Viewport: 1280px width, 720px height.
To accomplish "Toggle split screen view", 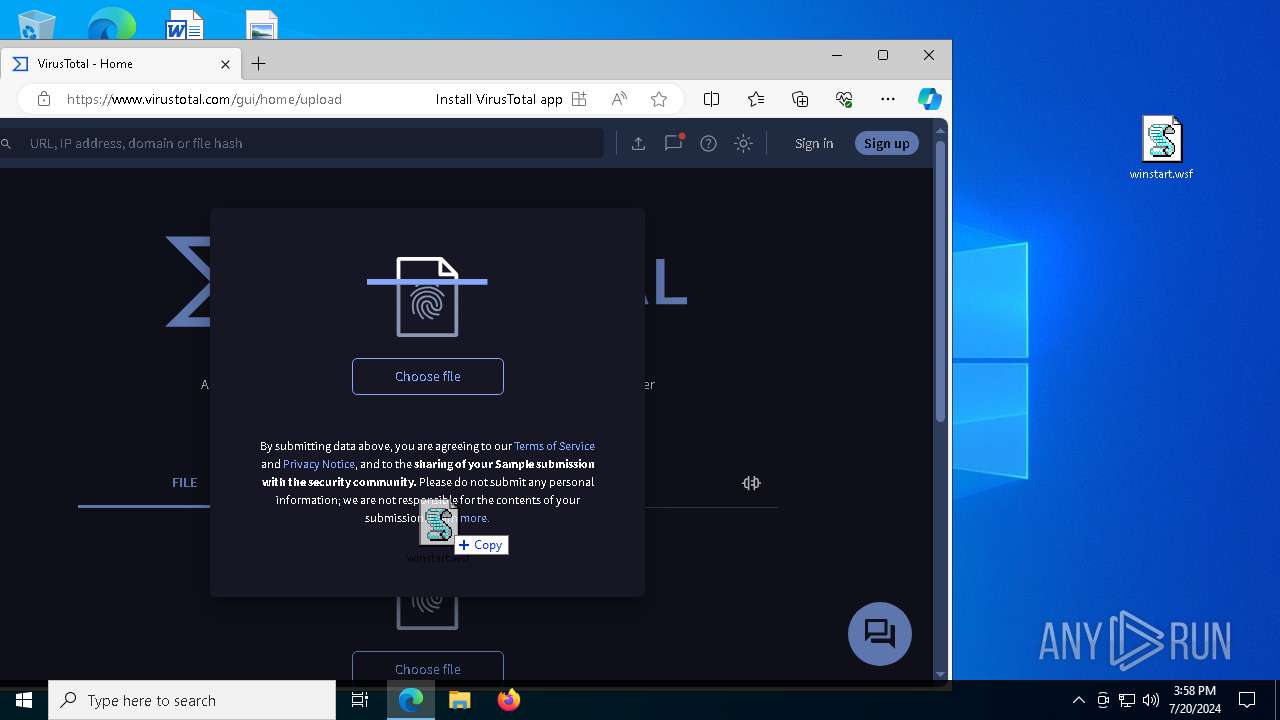I will point(711,99).
